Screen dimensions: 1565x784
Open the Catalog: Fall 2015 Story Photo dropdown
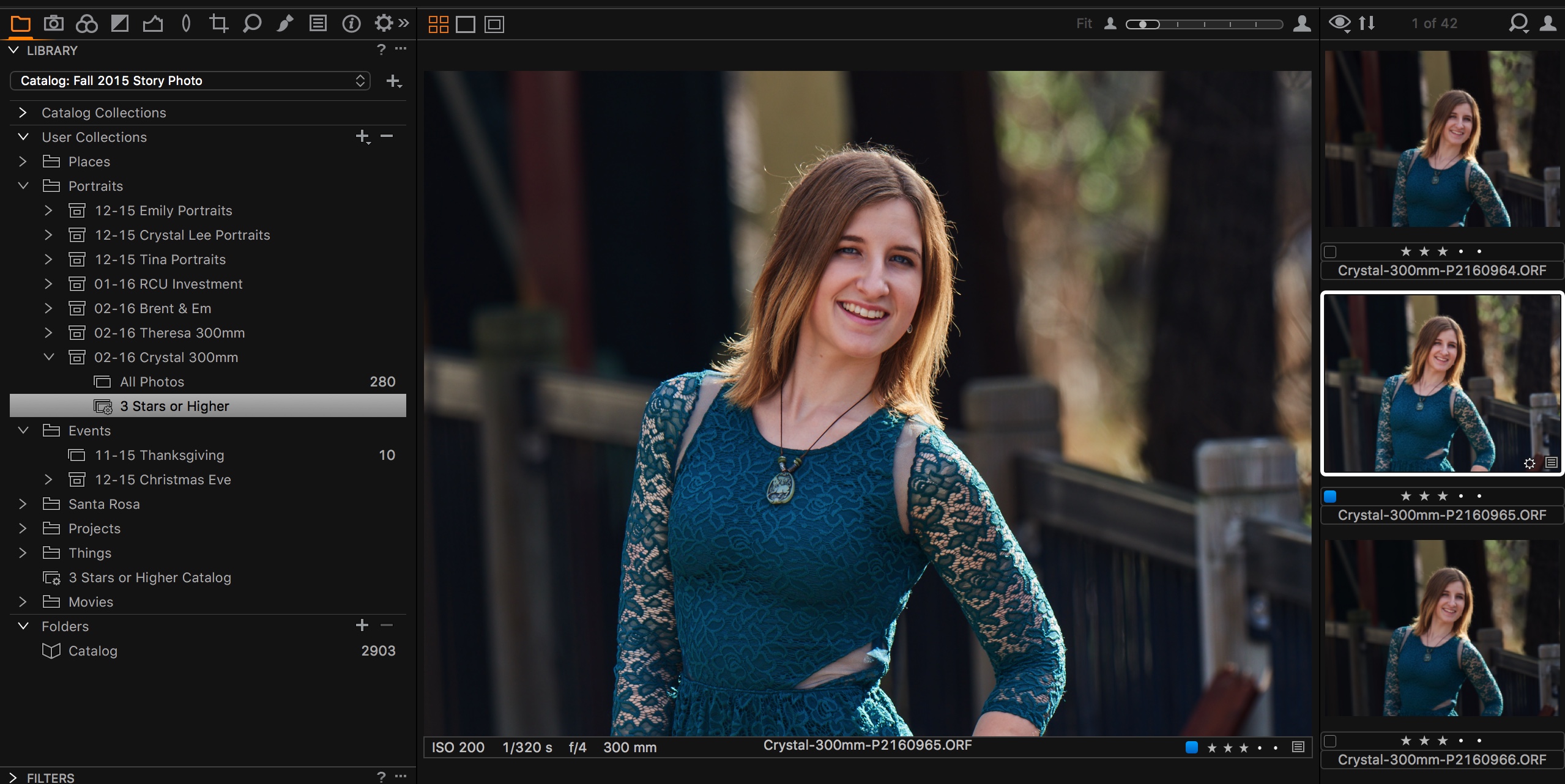(190, 81)
